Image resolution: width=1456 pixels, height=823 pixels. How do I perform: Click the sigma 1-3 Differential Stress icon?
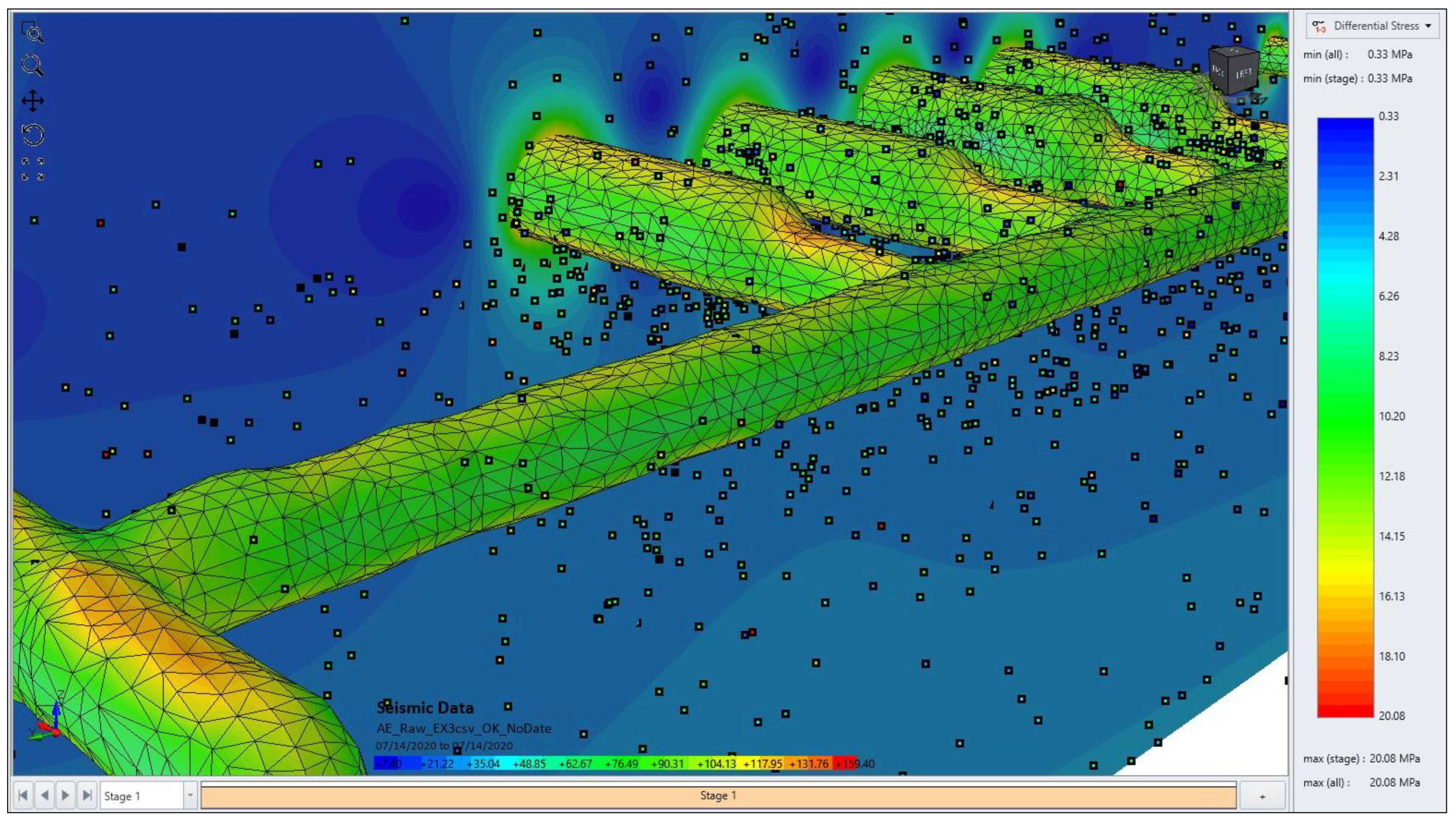point(1320,26)
